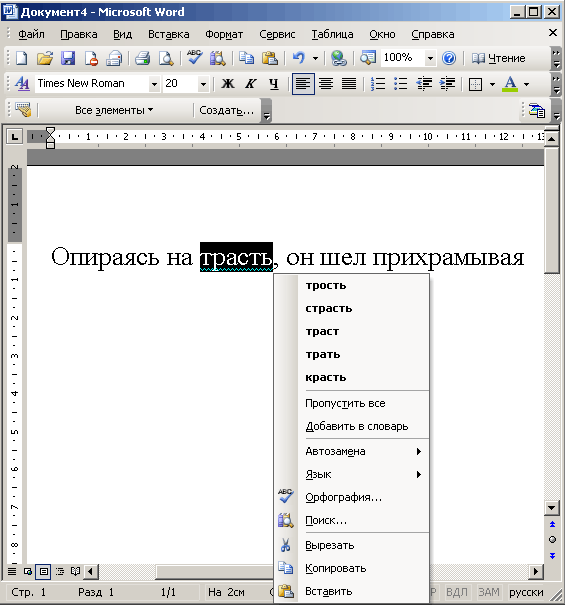Toggle bold formatting (Ж)
Viewport: 565px width, 606px height.
click(228, 83)
